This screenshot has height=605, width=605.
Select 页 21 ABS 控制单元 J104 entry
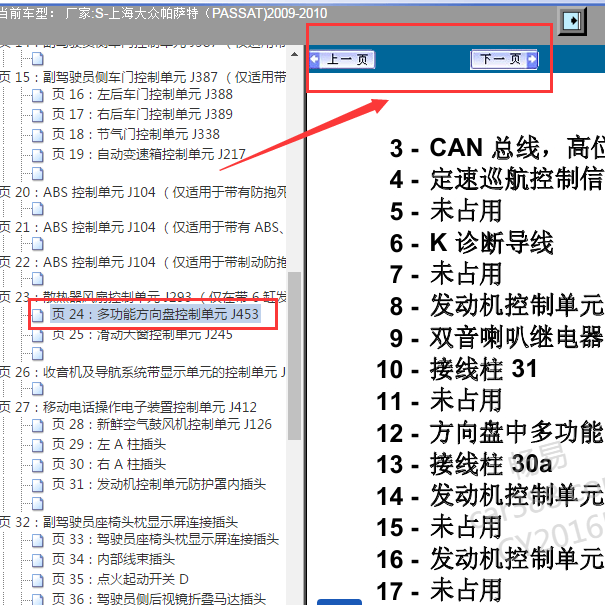click(x=143, y=227)
